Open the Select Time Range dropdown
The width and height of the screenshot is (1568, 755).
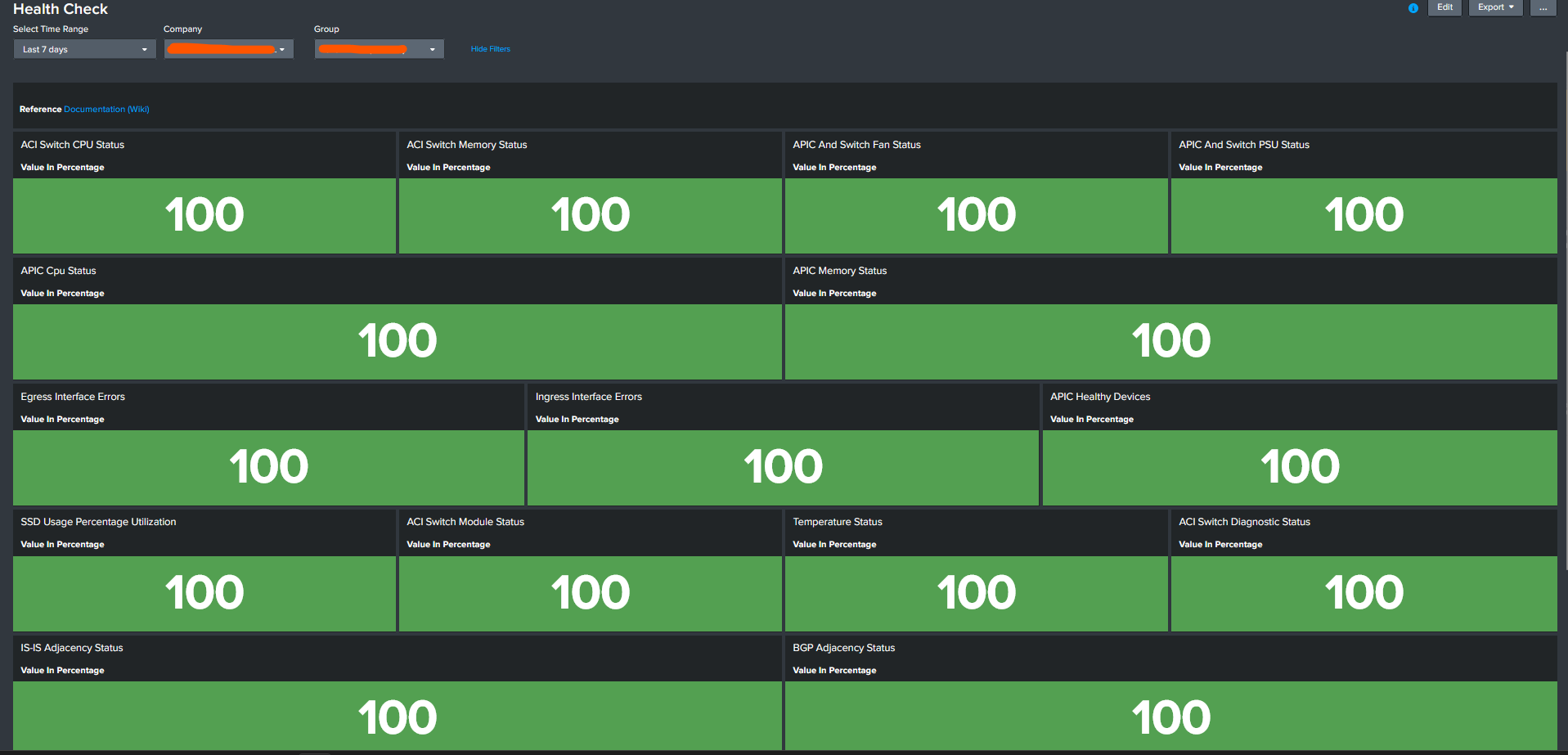(x=83, y=49)
